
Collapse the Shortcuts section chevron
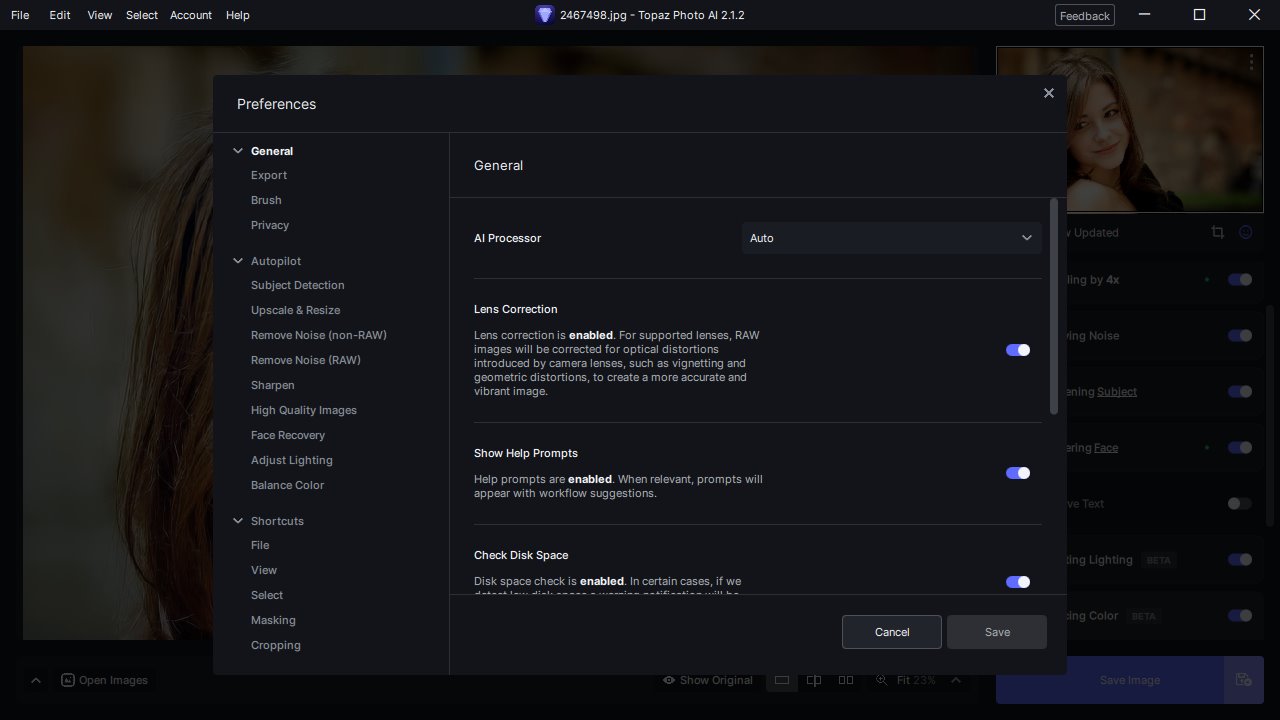click(x=238, y=521)
